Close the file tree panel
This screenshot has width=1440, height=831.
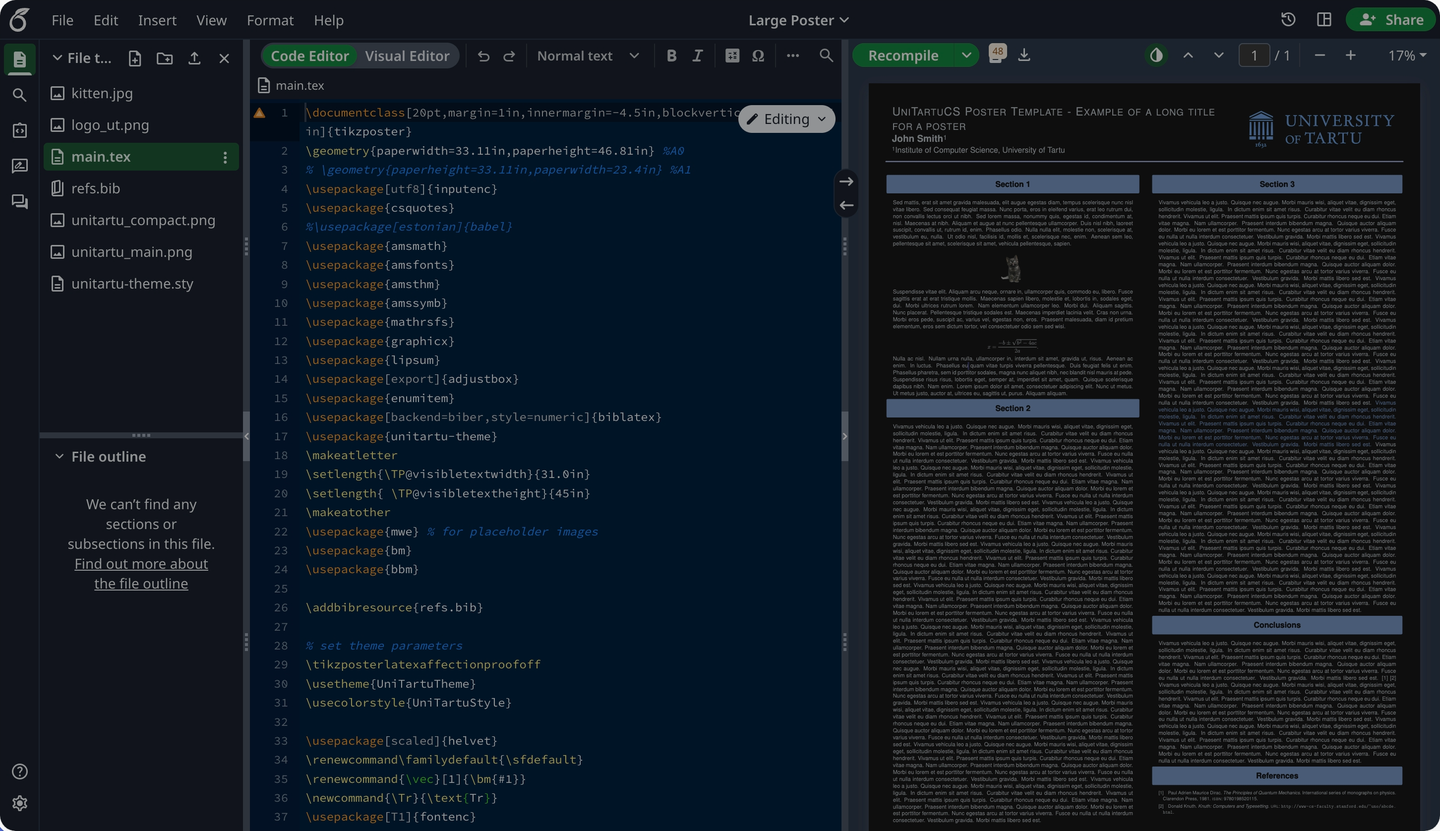click(x=224, y=59)
